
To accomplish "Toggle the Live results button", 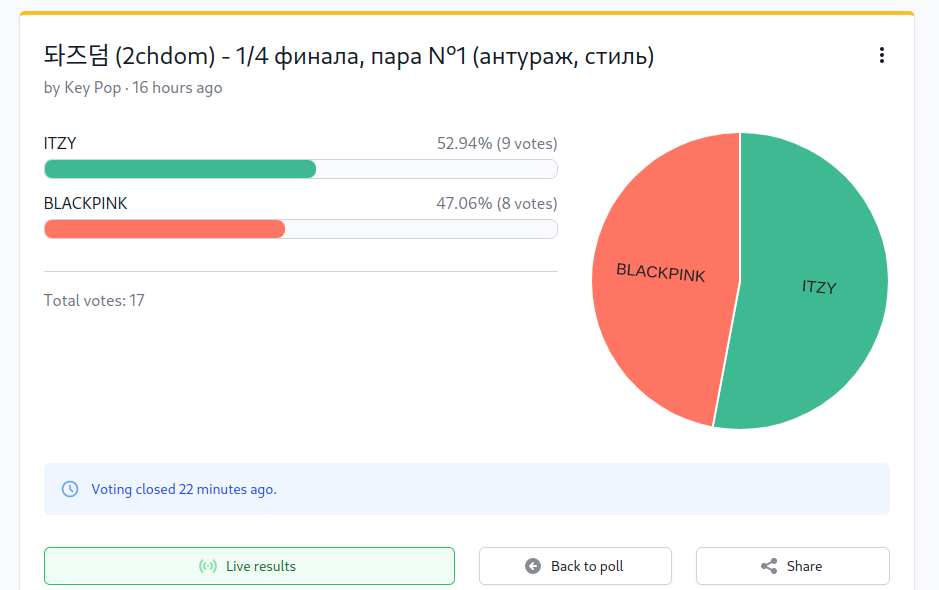I will (249, 566).
